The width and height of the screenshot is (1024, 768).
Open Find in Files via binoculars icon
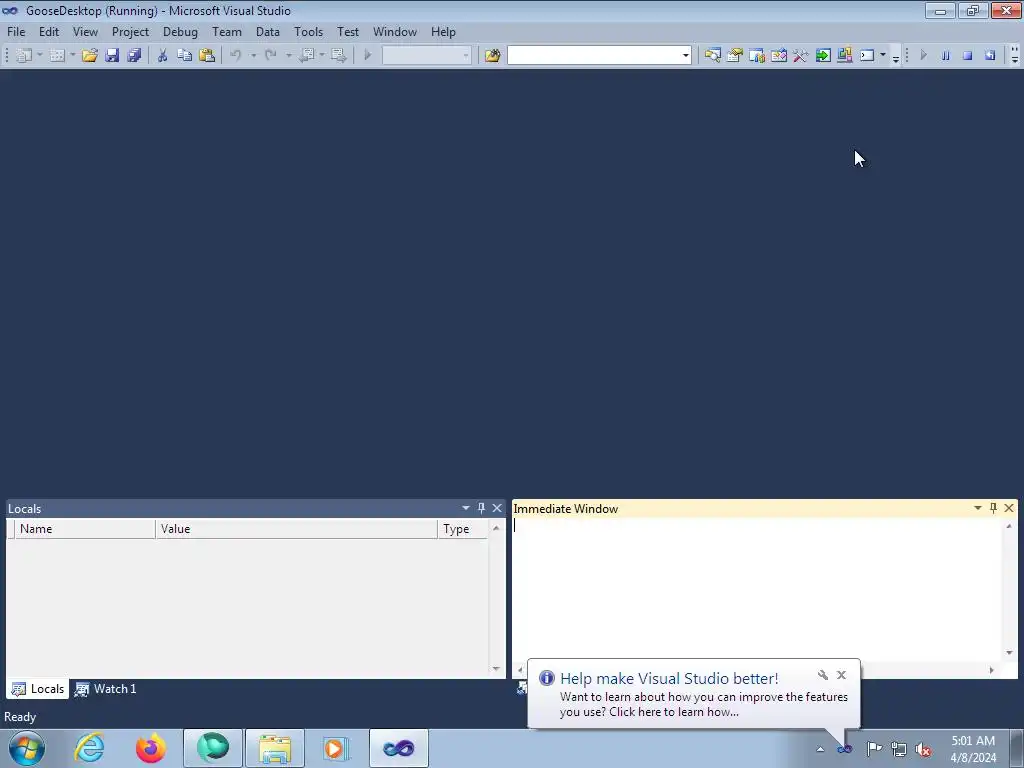(492, 56)
